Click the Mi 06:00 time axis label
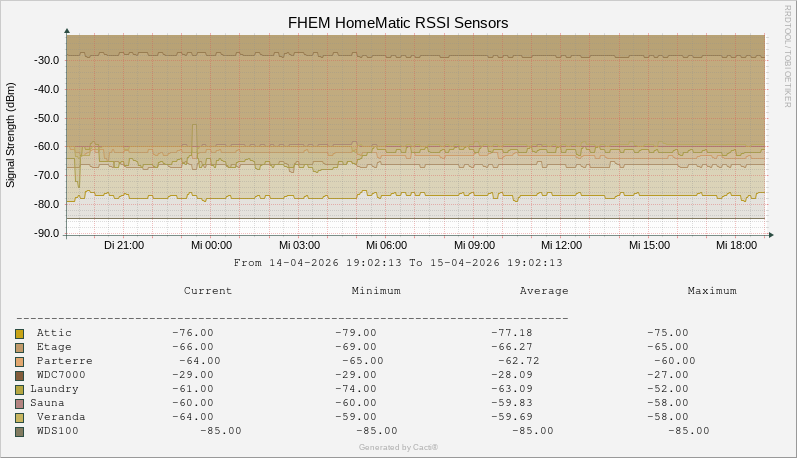 [x=387, y=245]
